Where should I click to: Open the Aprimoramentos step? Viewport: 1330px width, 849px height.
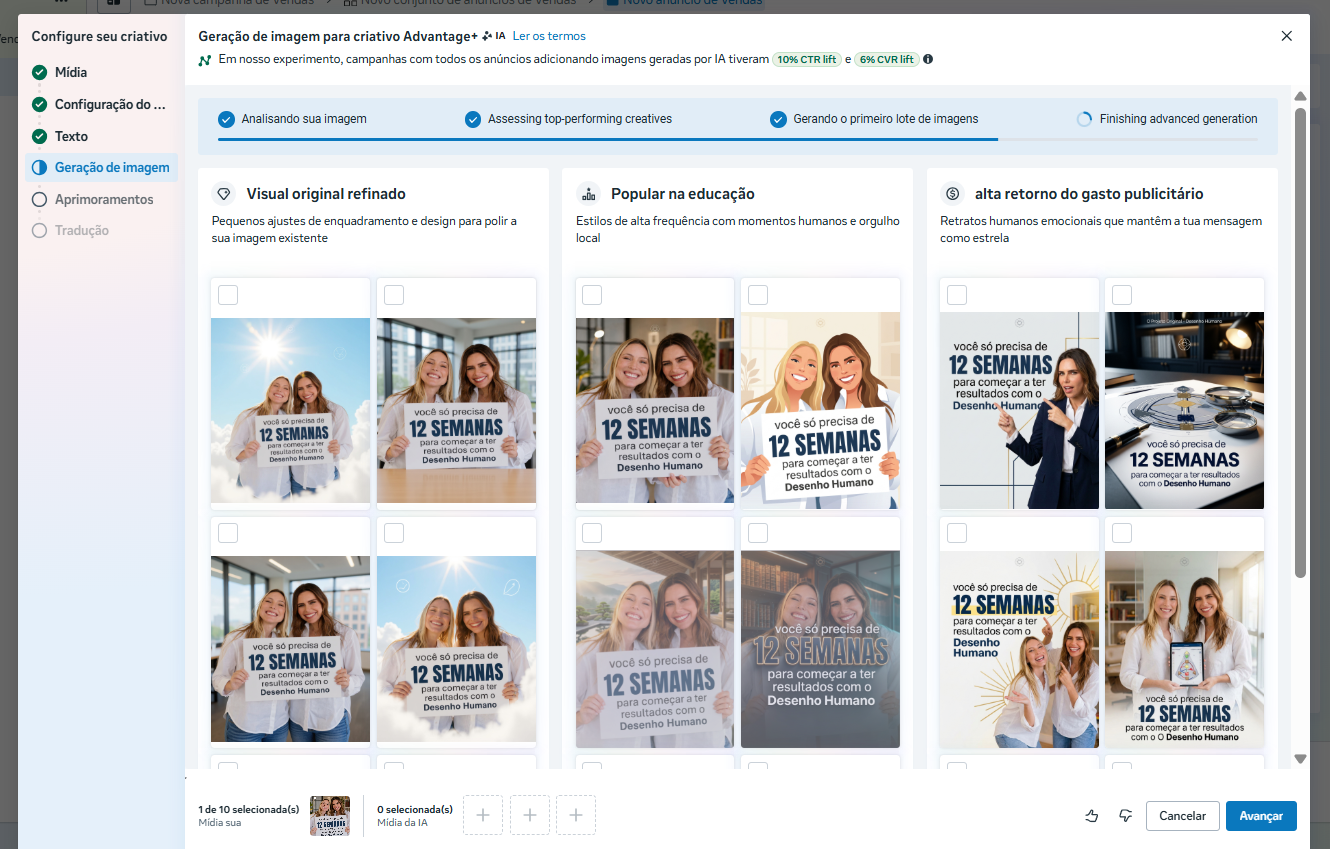pyautogui.click(x=102, y=199)
